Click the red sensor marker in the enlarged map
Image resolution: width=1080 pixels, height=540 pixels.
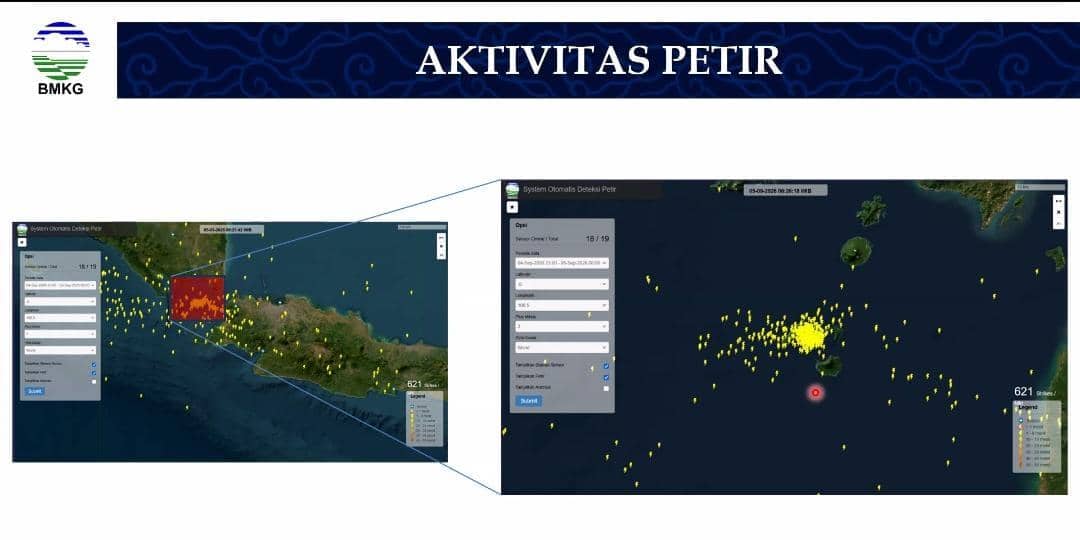pos(816,393)
